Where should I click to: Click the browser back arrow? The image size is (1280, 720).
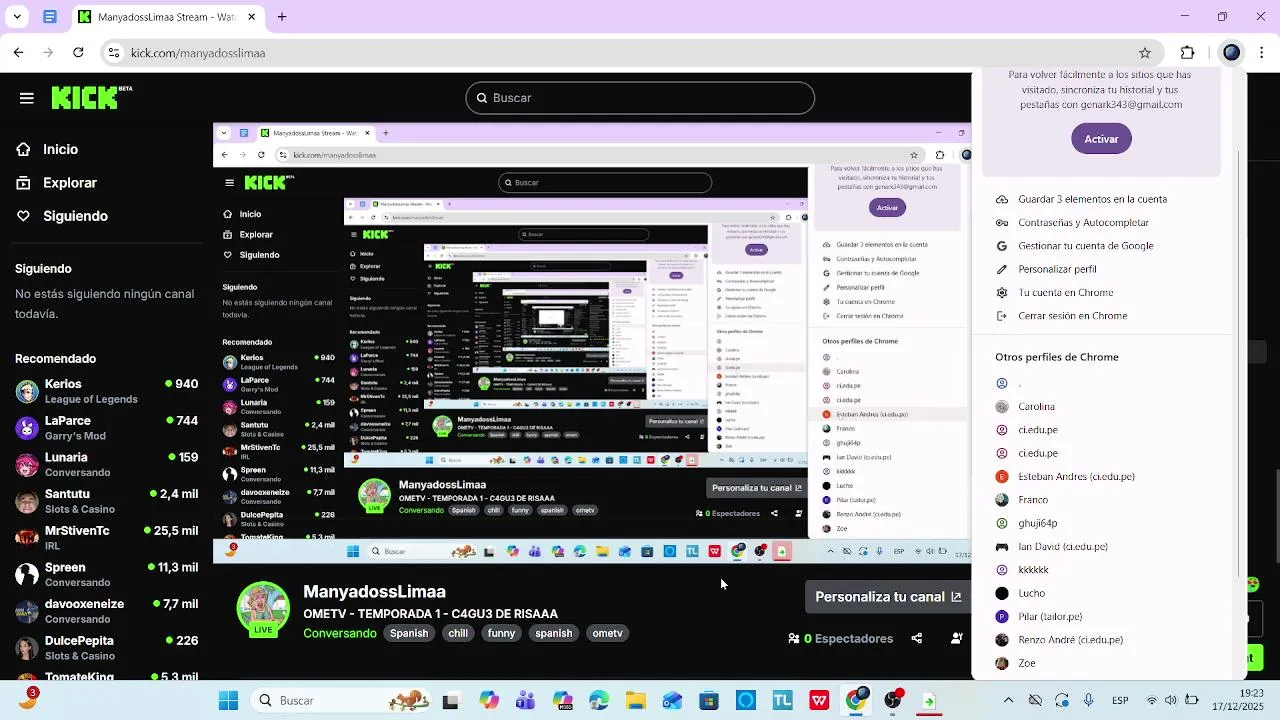[x=18, y=53]
